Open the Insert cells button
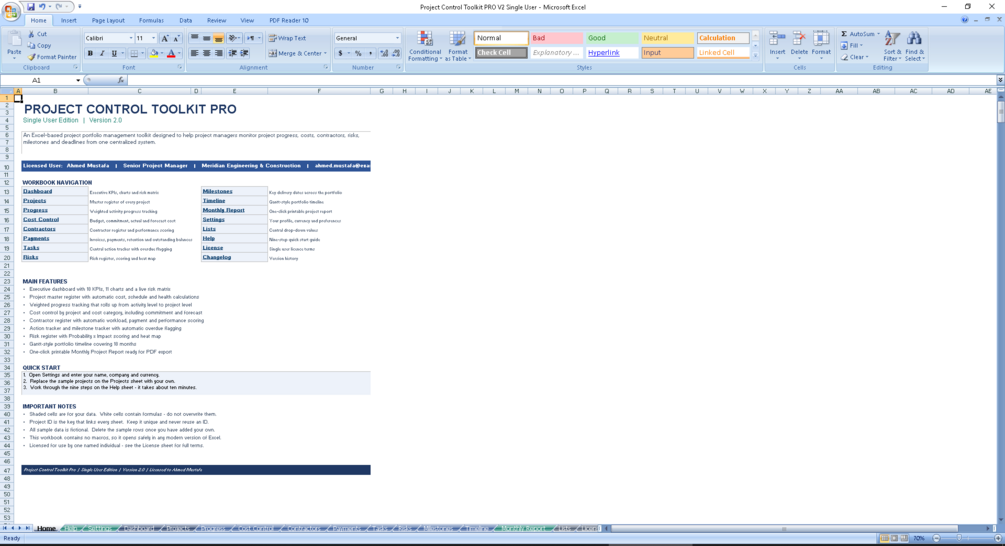The width and height of the screenshot is (1005, 546). coord(777,44)
